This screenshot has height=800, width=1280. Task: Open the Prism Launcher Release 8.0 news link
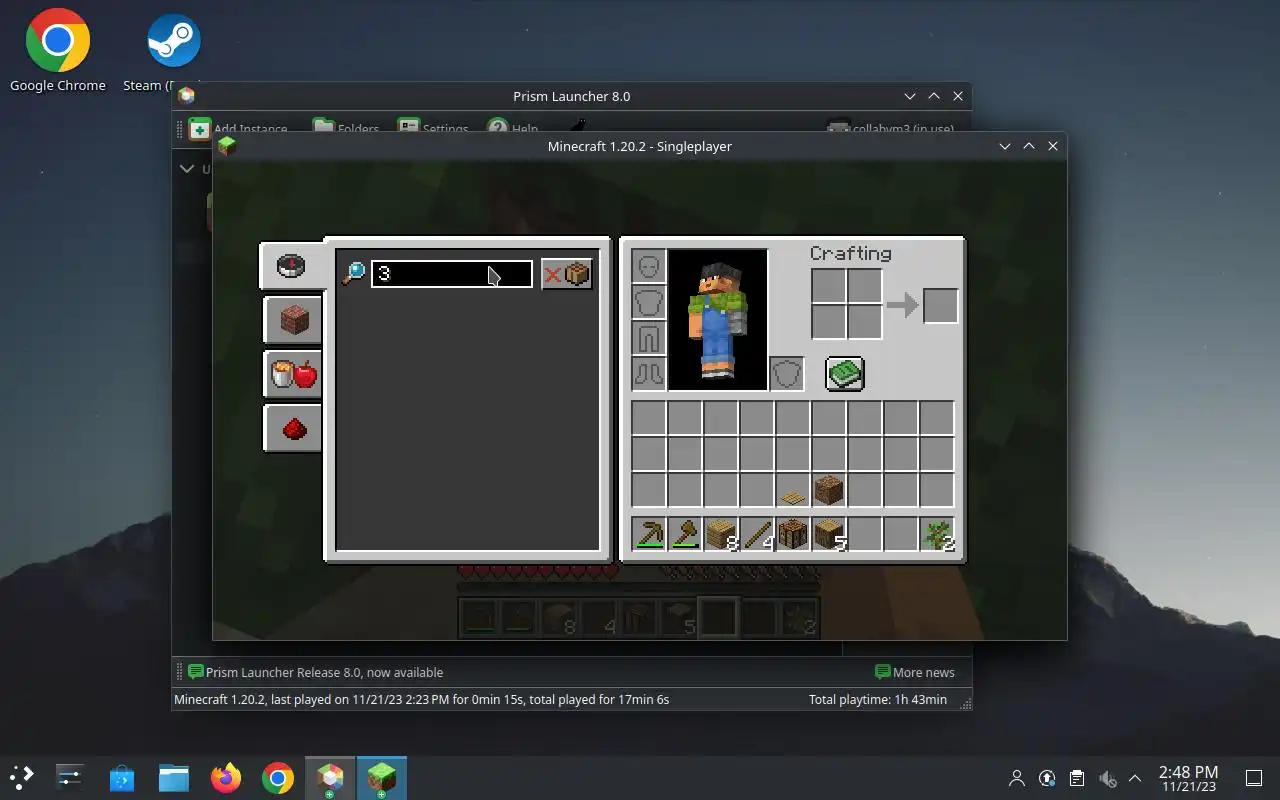[x=315, y=672]
